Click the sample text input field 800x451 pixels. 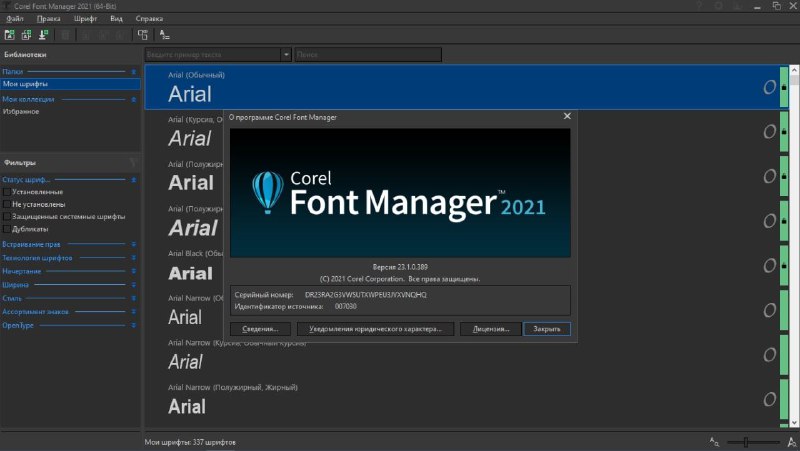tap(213, 55)
